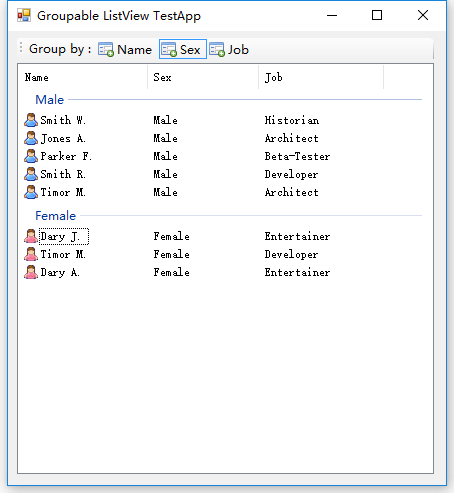
Task: Enable the Group by Name toggle
Action: (x=125, y=49)
